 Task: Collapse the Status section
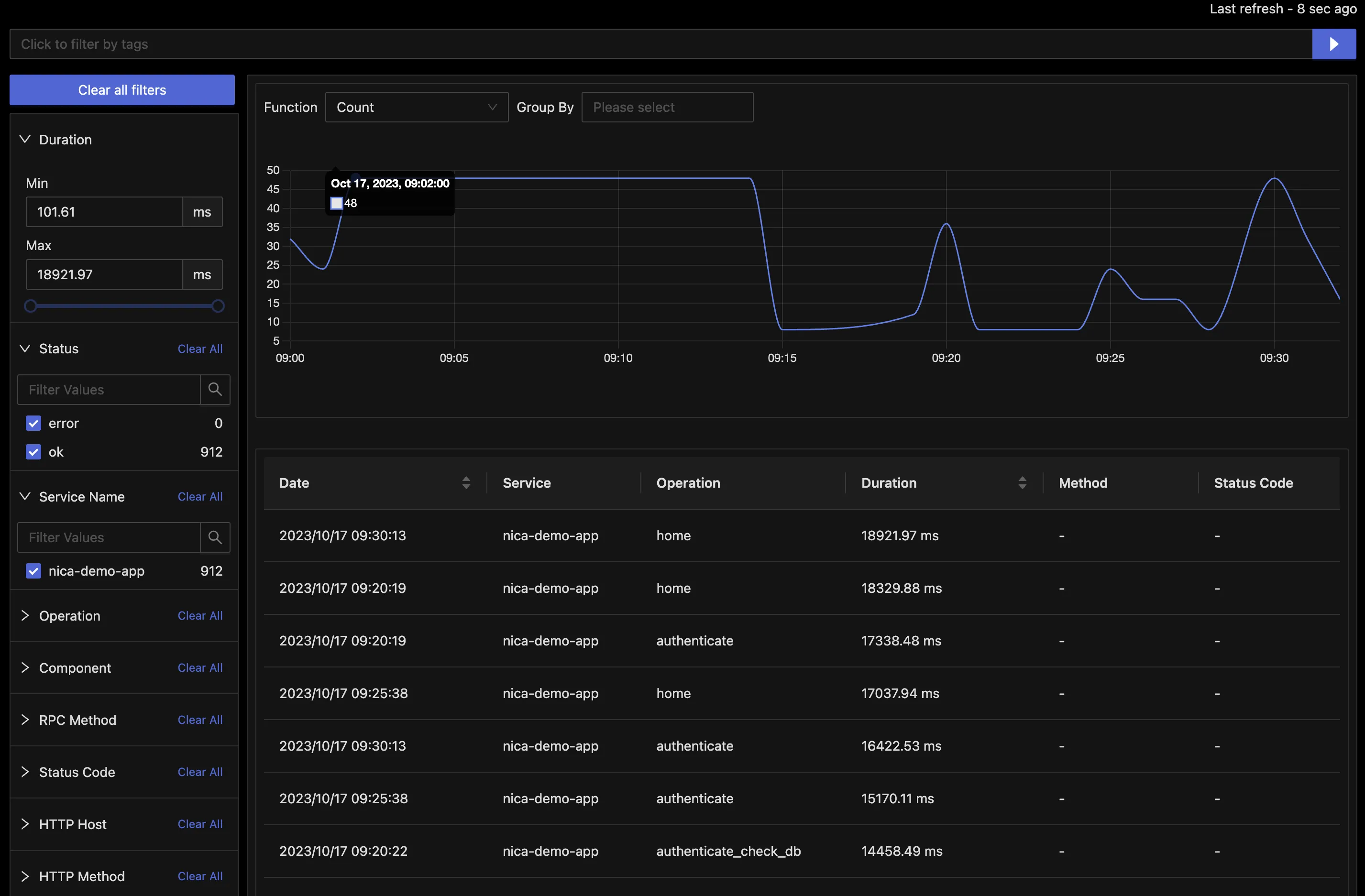(25, 349)
